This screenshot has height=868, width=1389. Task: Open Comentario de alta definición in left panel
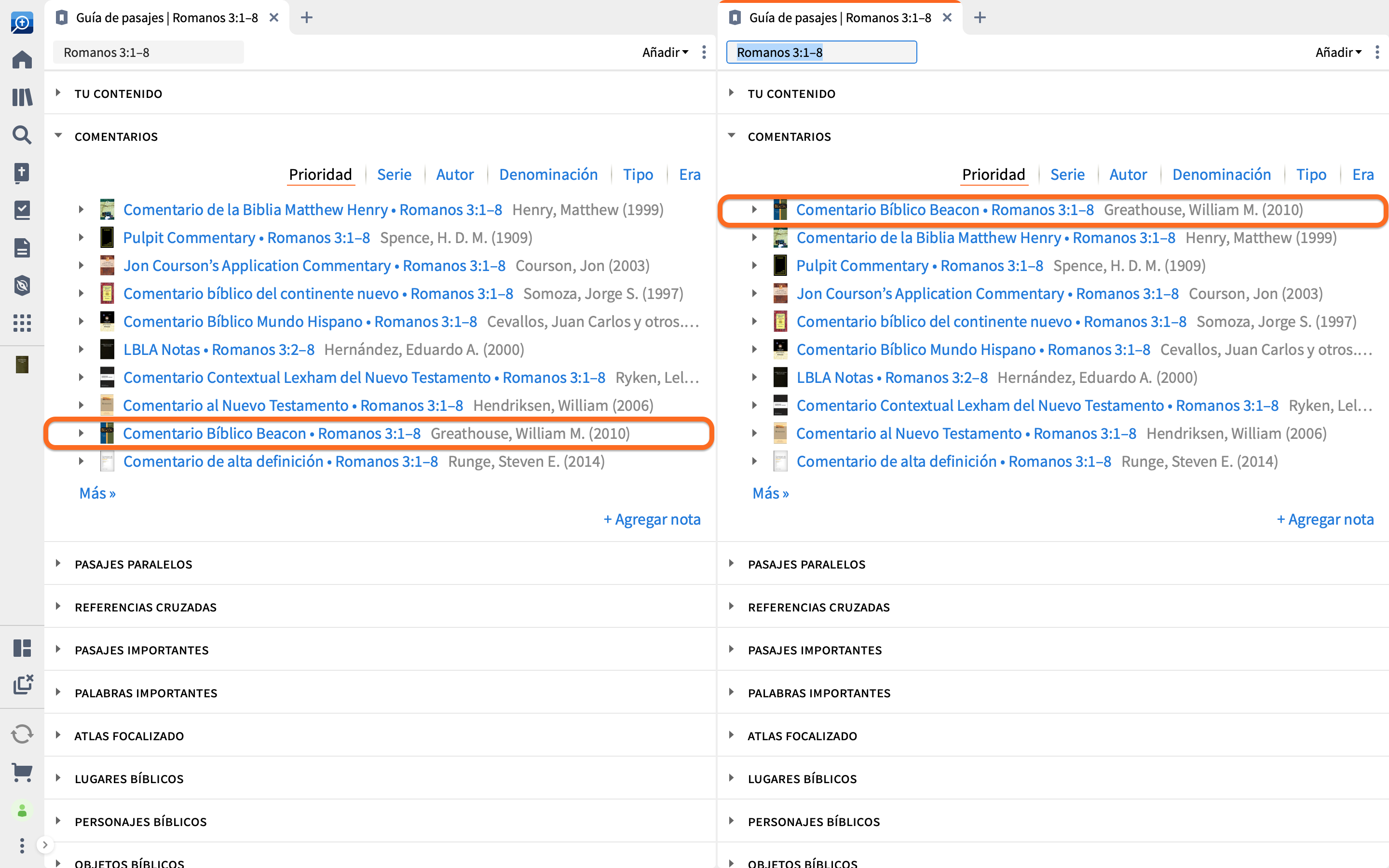click(x=281, y=462)
